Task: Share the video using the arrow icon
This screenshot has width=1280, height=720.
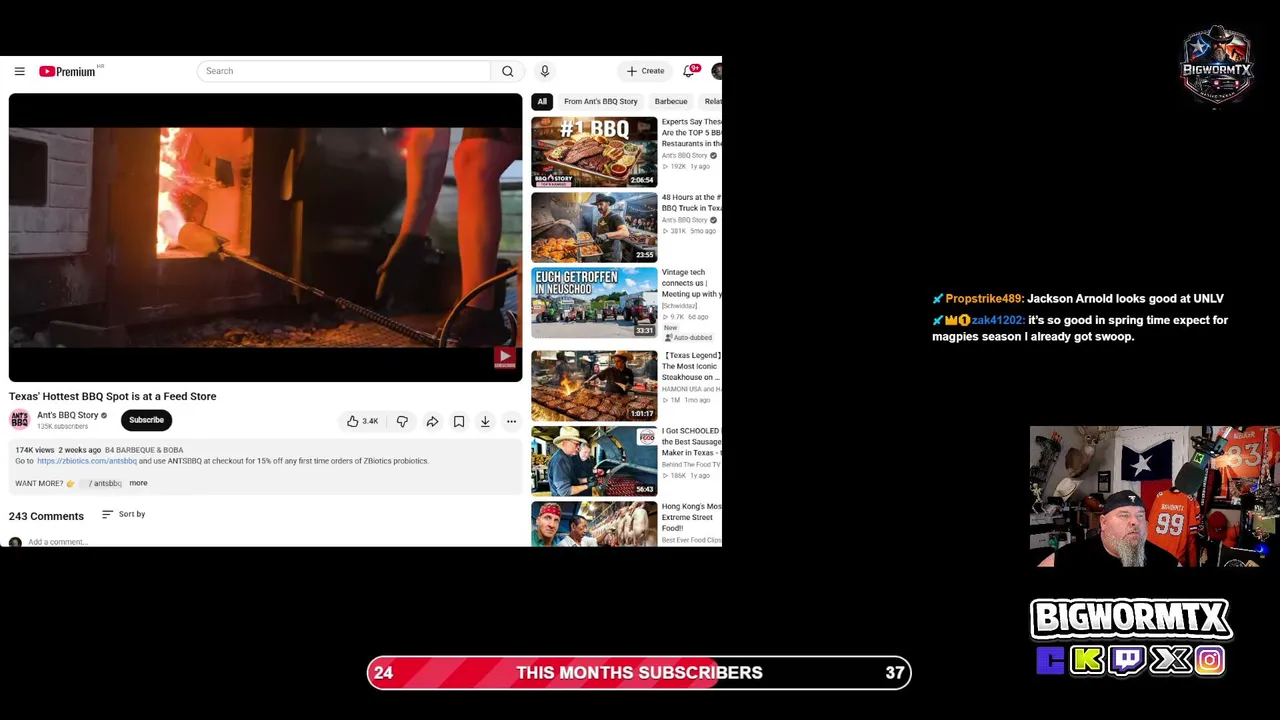Action: click(x=432, y=421)
